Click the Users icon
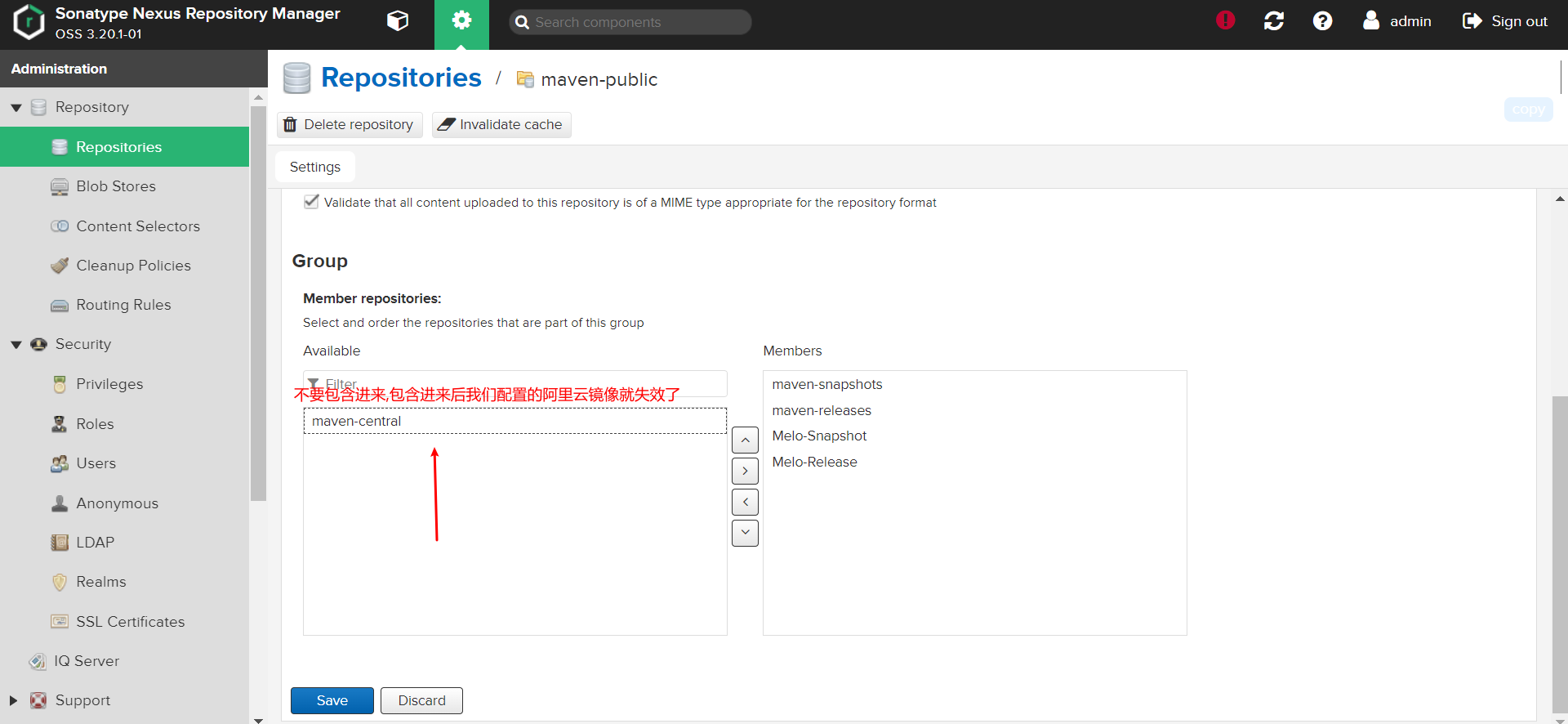The image size is (1568, 724). pos(60,463)
